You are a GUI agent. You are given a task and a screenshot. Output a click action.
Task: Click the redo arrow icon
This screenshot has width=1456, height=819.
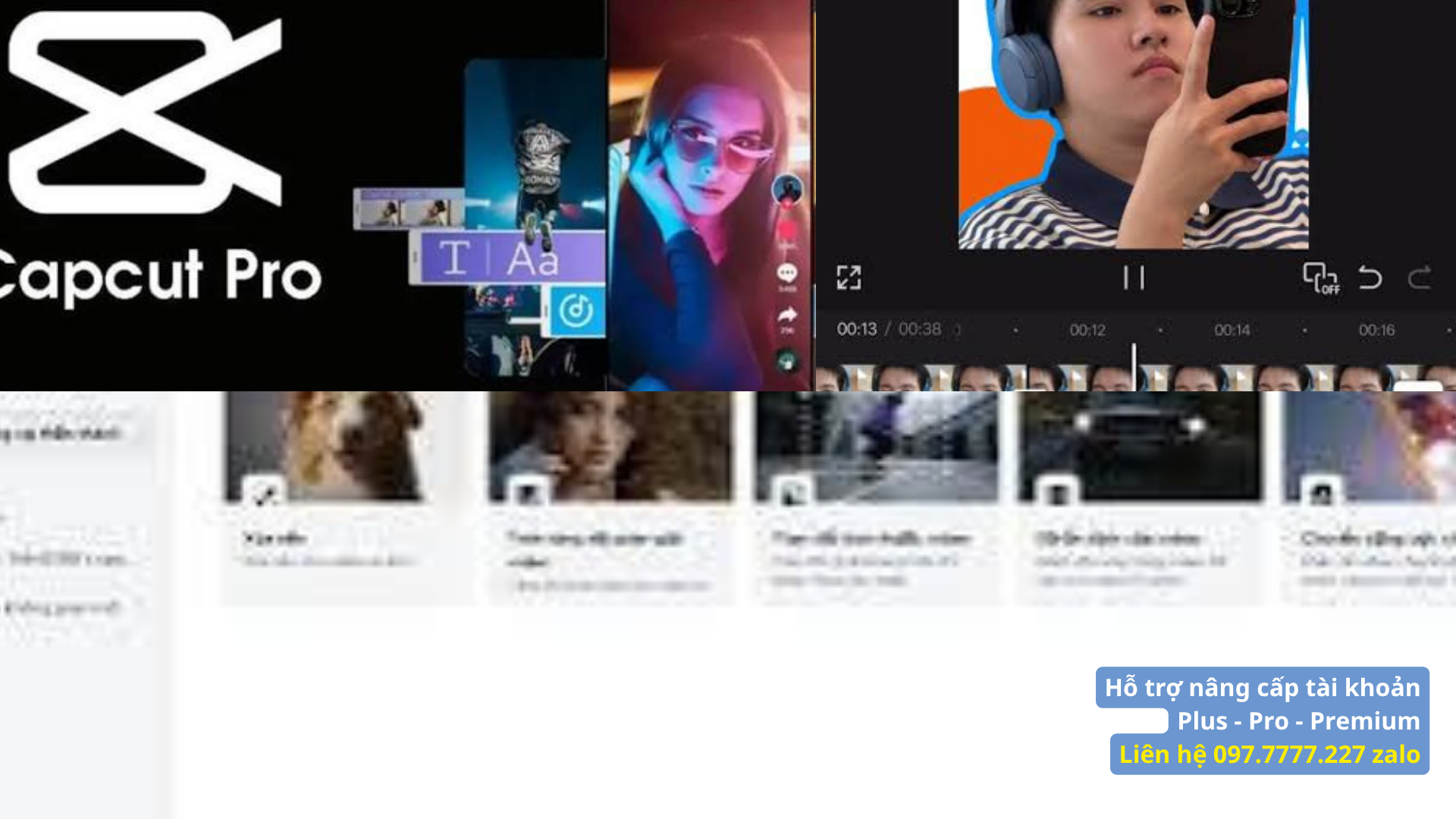pos(1420,278)
